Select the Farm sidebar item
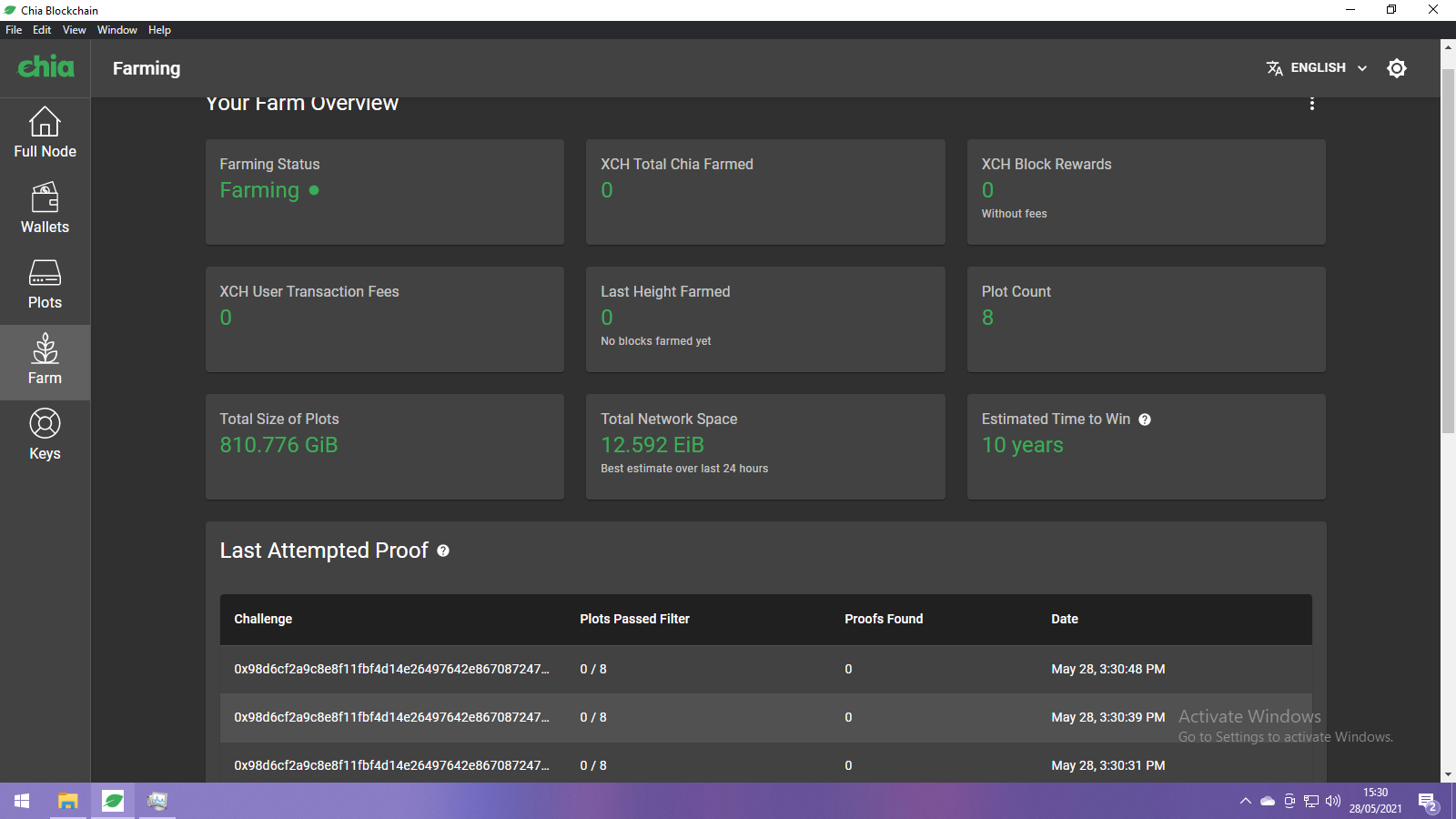 [x=45, y=362]
